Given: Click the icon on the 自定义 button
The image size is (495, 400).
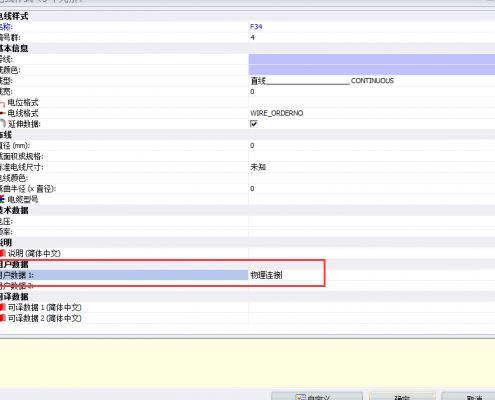Looking at the screenshot, I should point(300,397).
